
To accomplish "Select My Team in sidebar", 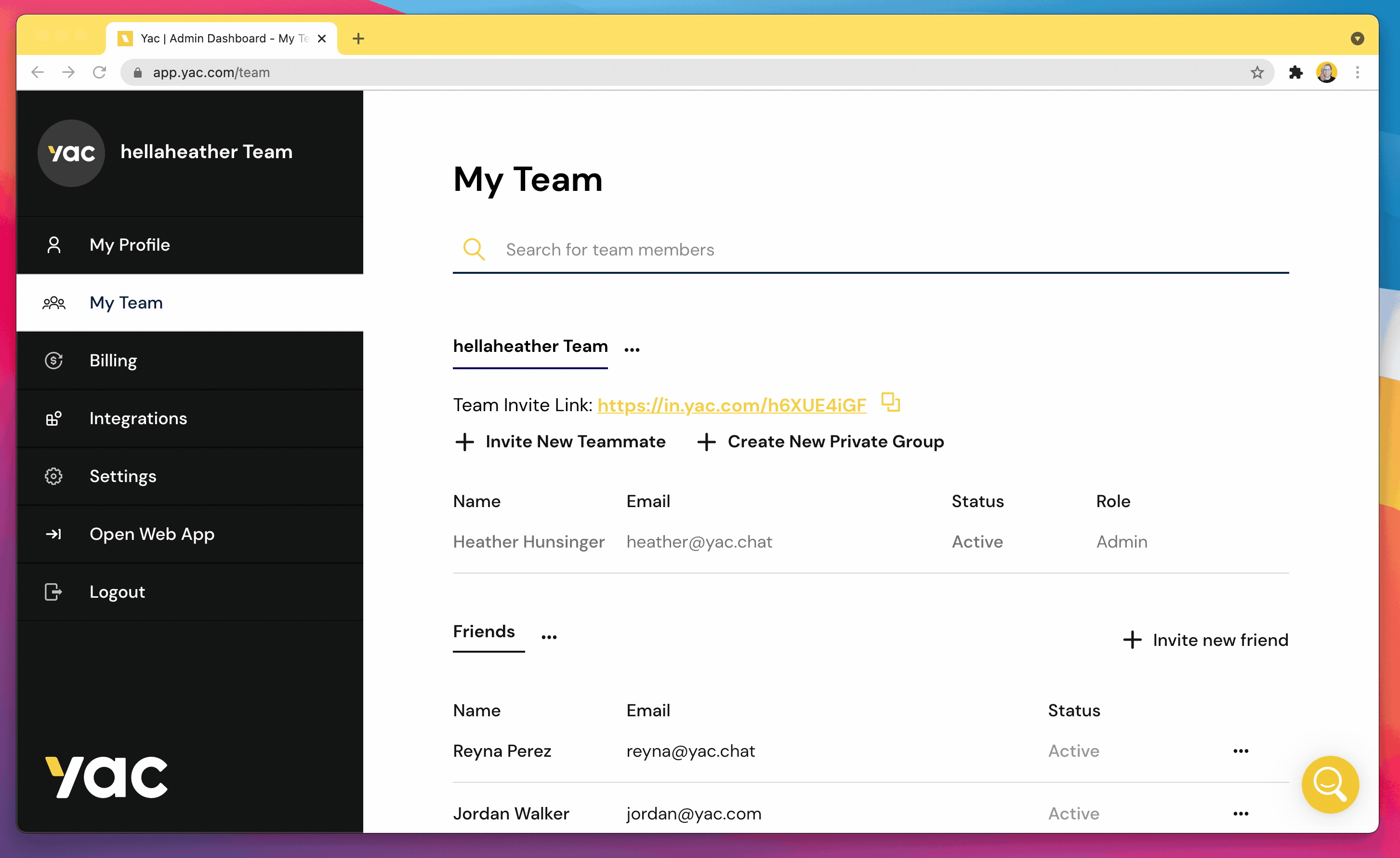I will 190,303.
